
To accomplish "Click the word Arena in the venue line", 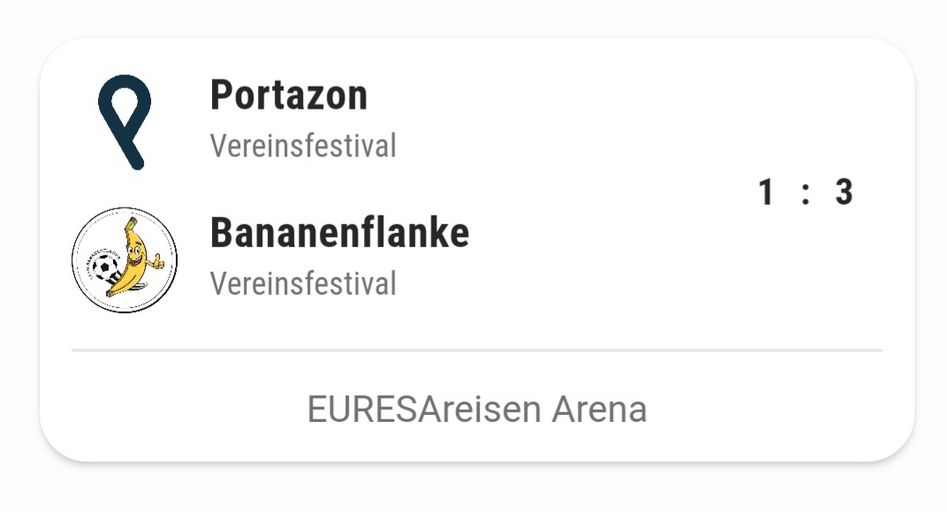I will point(599,409).
